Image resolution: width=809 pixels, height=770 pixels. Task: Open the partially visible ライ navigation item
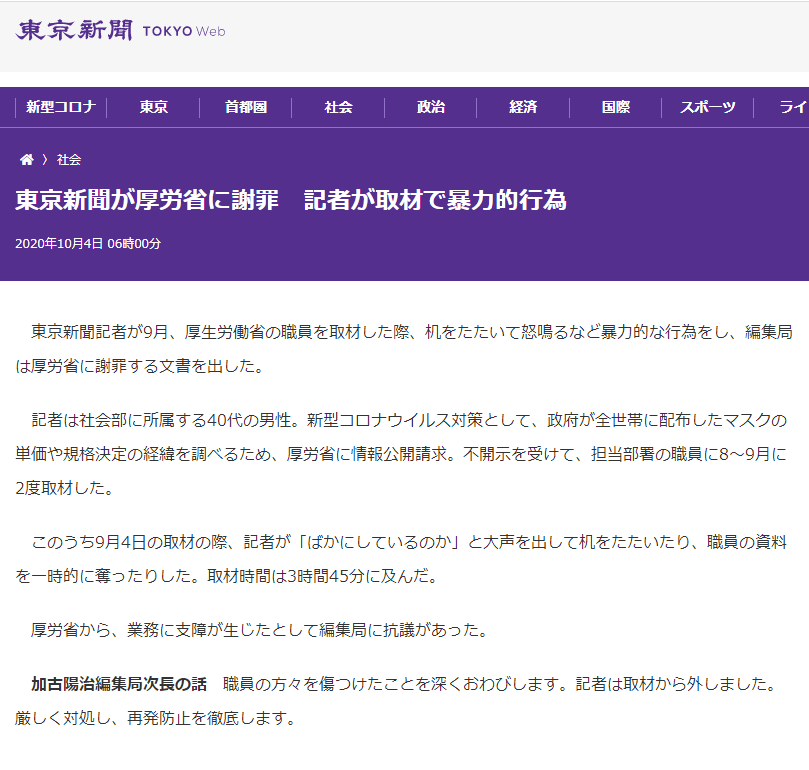[x=794, y=107]
